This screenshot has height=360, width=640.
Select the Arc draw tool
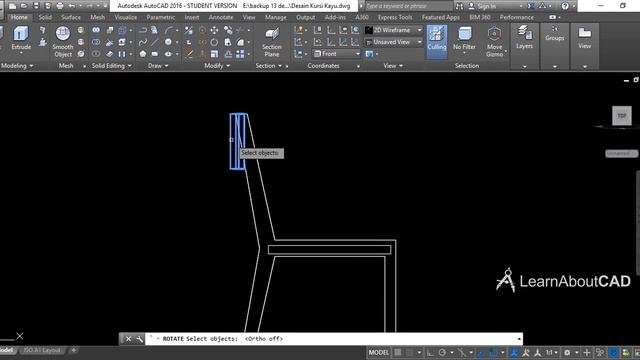[x=169, y=30]
